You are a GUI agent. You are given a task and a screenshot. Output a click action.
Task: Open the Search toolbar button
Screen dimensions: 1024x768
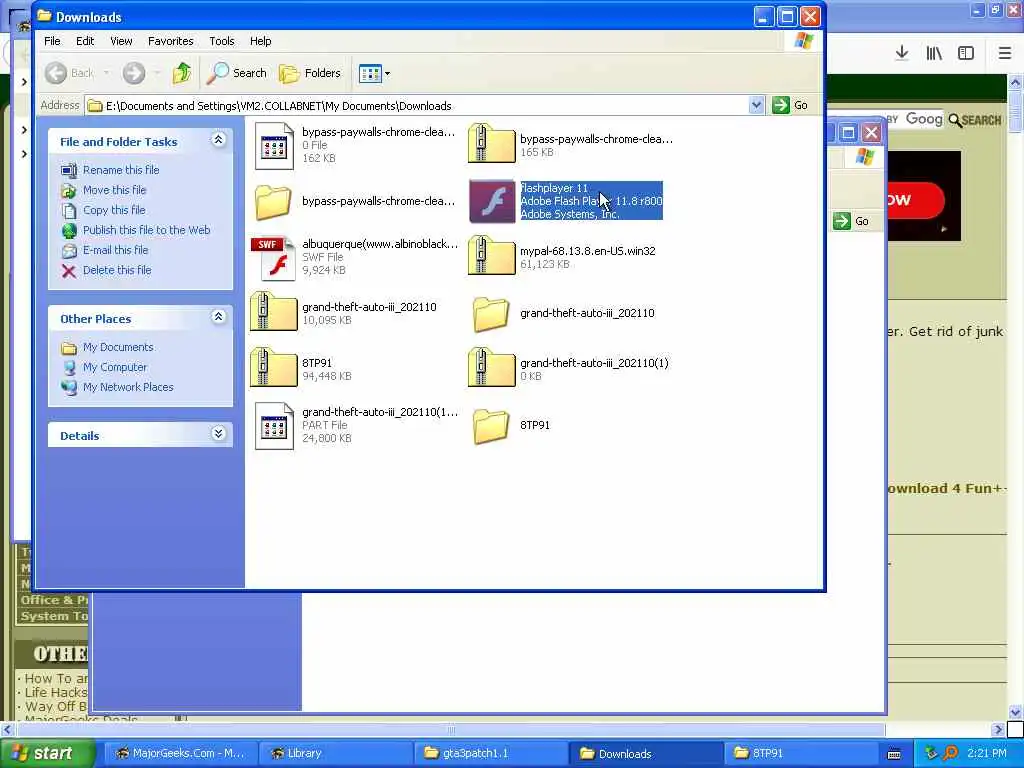pos(236,72)
